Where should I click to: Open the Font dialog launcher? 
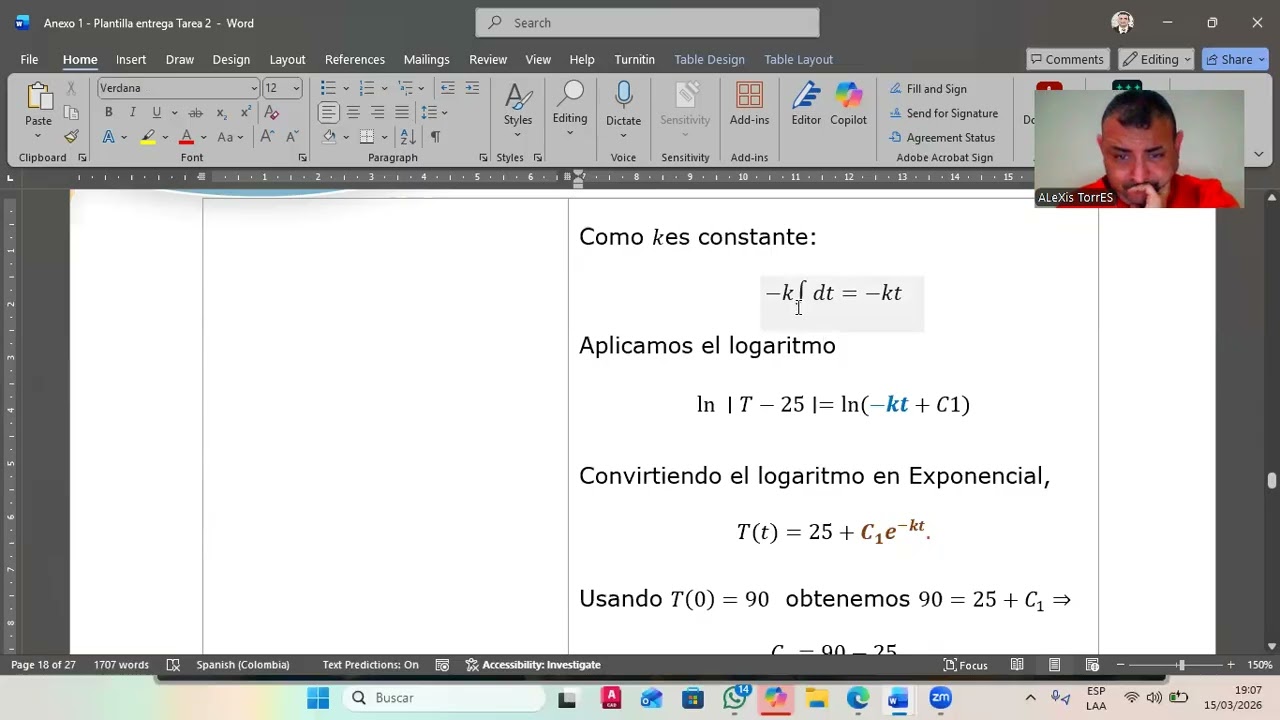pyautogui.click(x=302, y=158)
